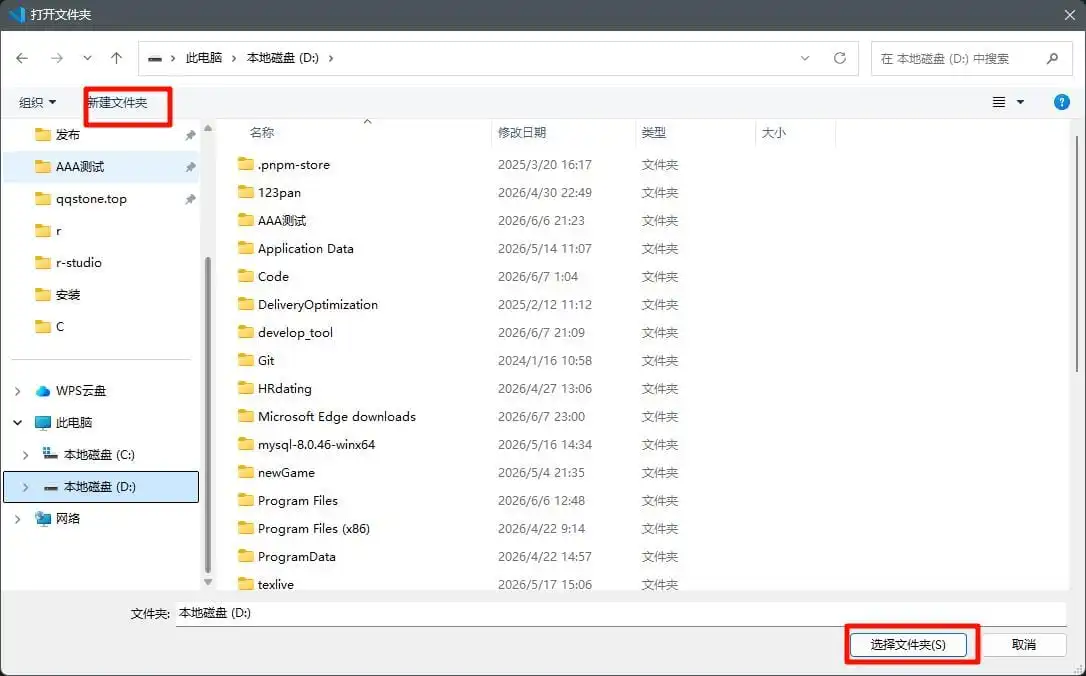The height and width of the screenshot is (676, 1086).
Task: Select the Program Files (x86) folder
Action: (x=313, y=528)
